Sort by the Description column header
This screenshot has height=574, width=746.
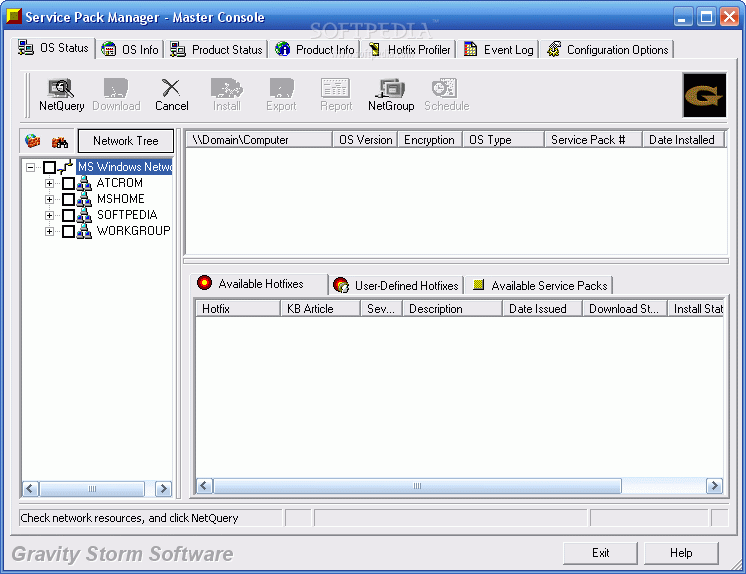(x=452, y=309)
